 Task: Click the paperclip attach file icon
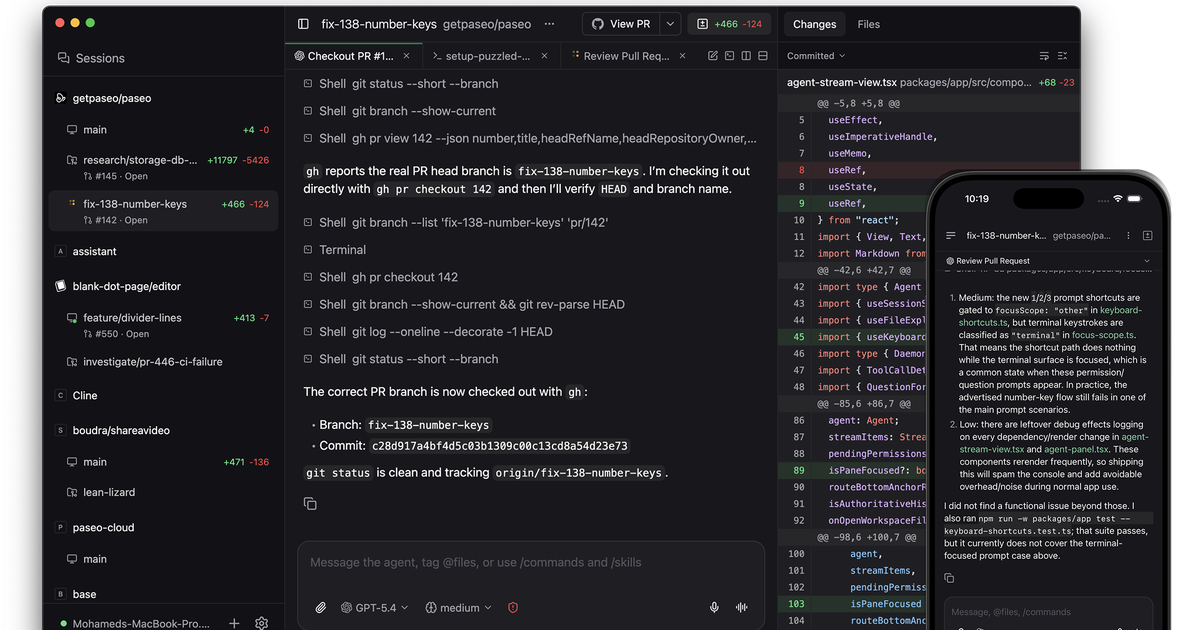(x=321, y=607)
